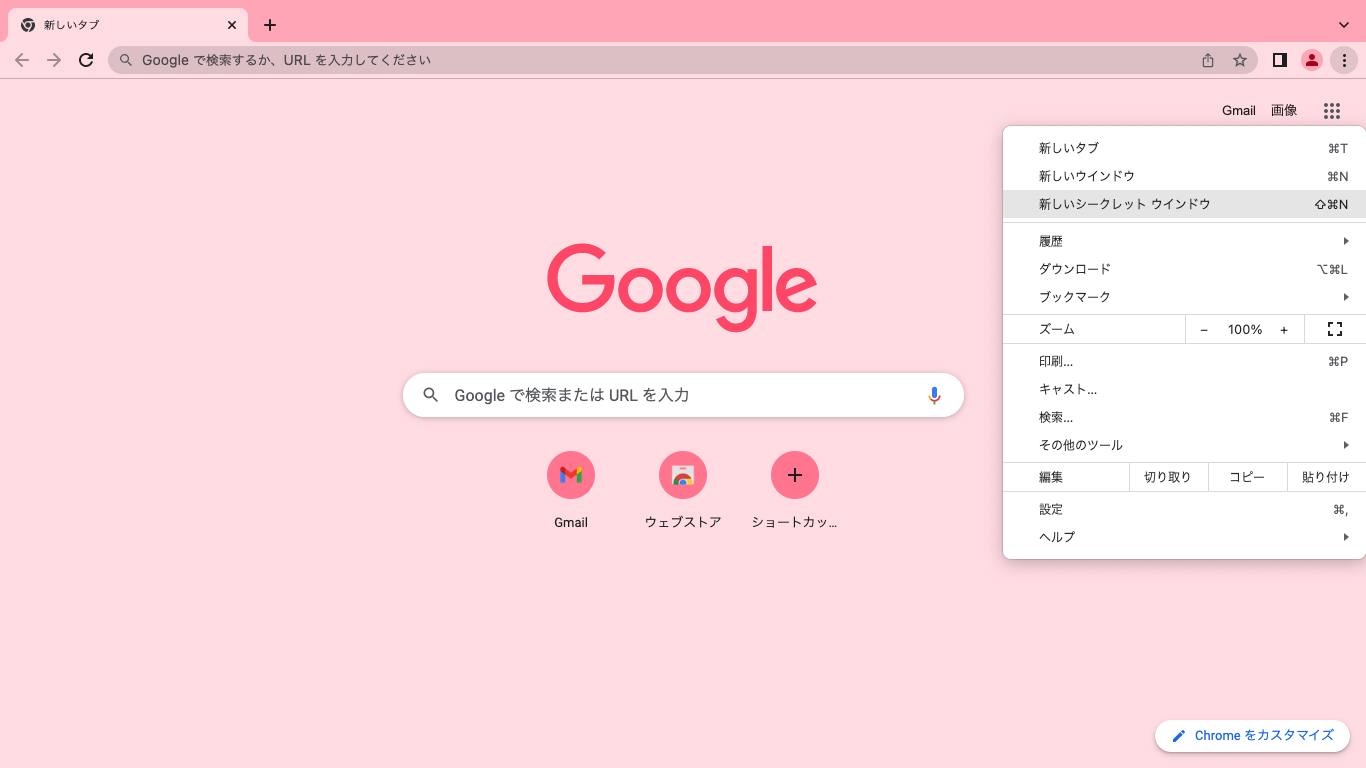Select 新しいウインドウ in the menu
The width and height of the screenshot is (1366, 768).
click(x=1184, y=176)
